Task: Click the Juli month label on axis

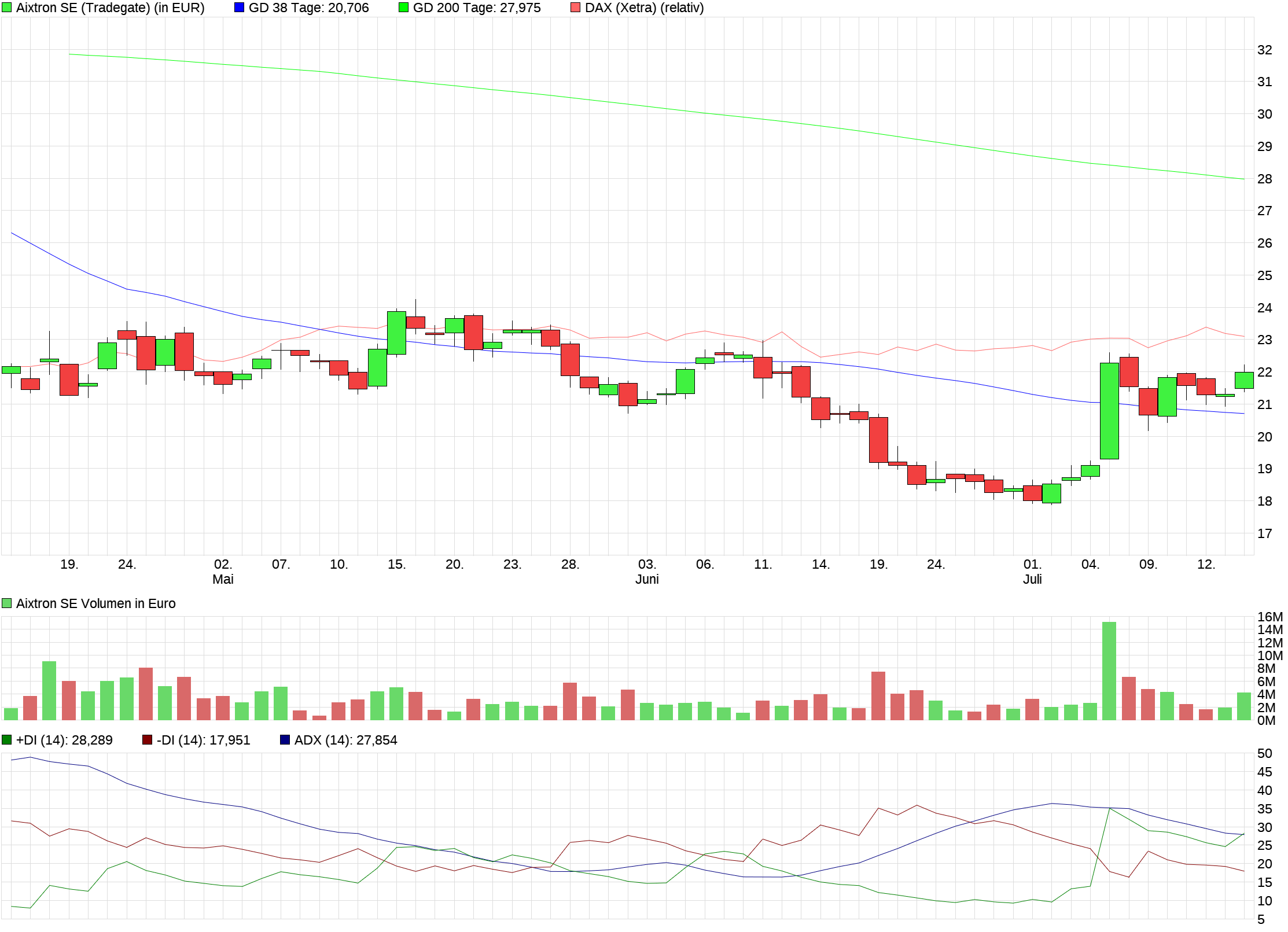Action: click(1032, 579)
